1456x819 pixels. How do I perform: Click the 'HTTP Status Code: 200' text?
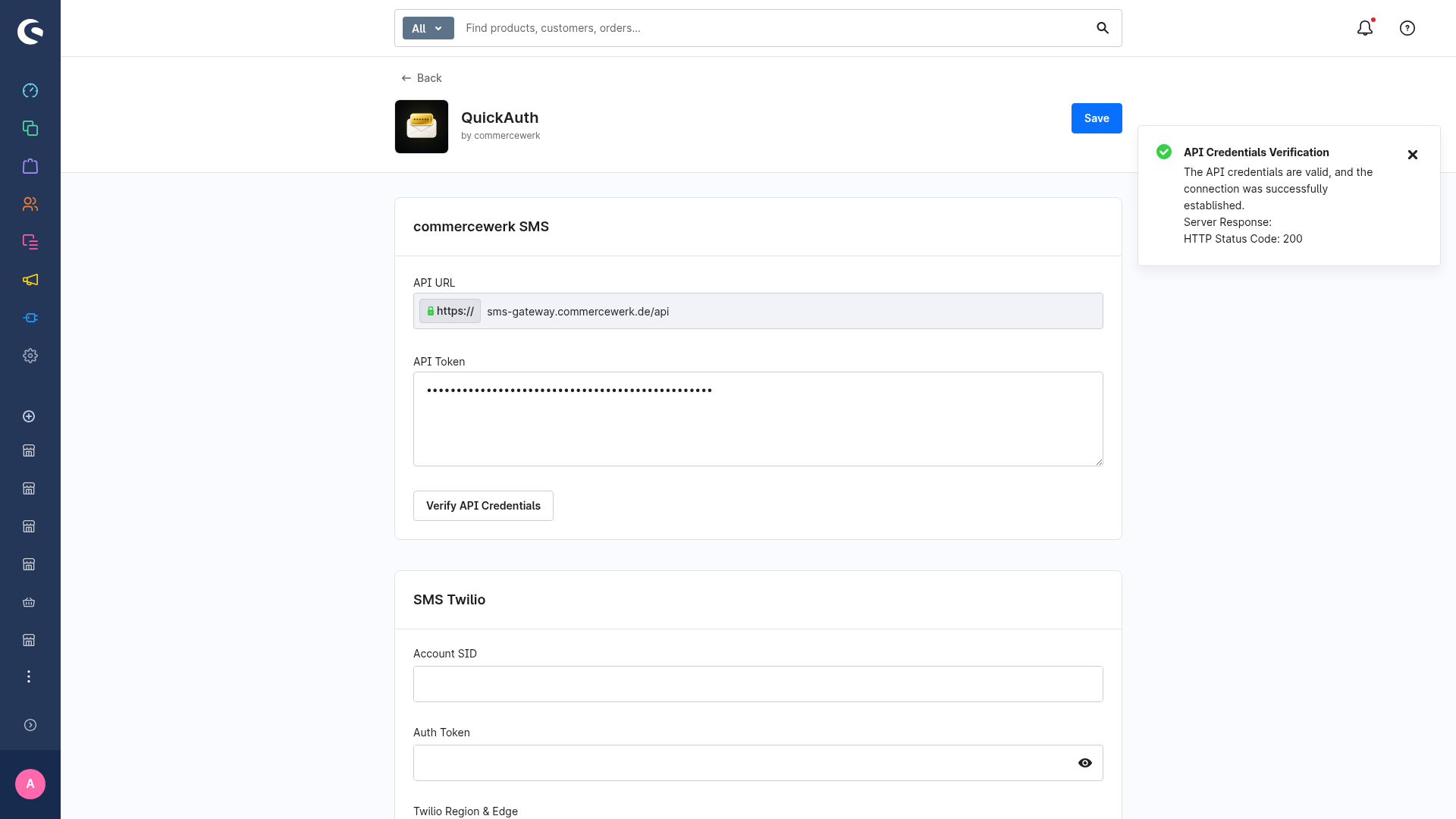1243,239
